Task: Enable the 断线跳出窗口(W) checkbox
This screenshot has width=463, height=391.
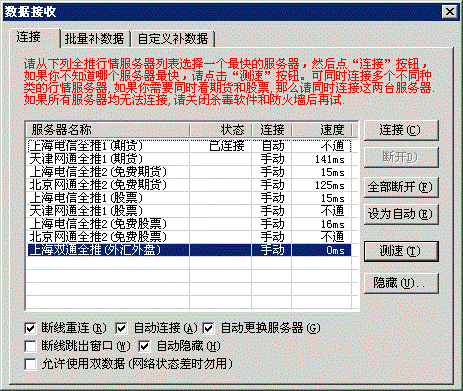Action: (30, 346)
